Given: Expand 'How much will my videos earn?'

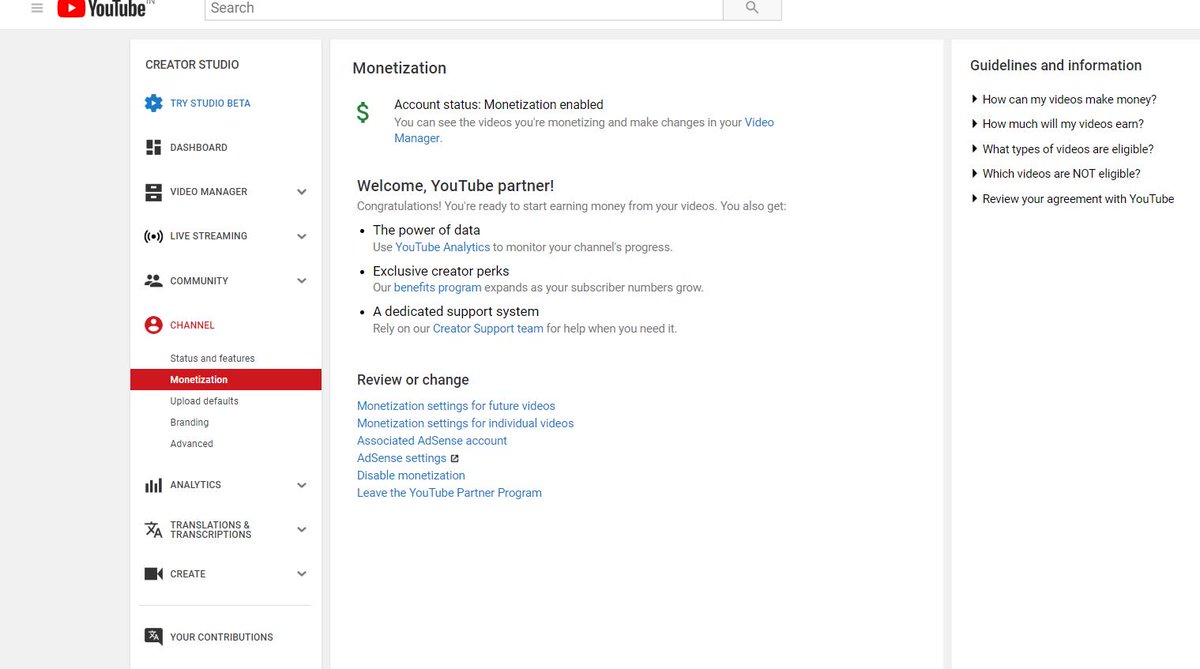Looking at the screenshot, I should 1057,124.
